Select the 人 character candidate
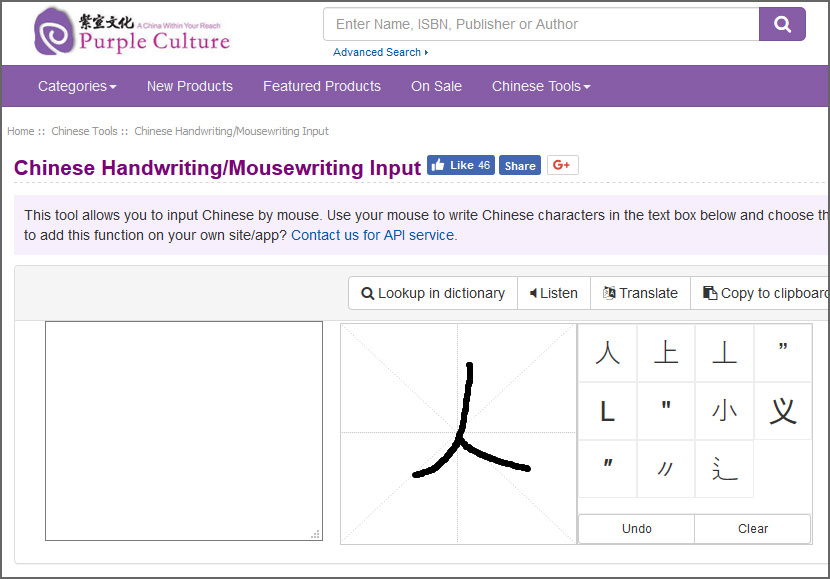Image resolution: width=830 pixels, height=579 pixels. point(607,353)
